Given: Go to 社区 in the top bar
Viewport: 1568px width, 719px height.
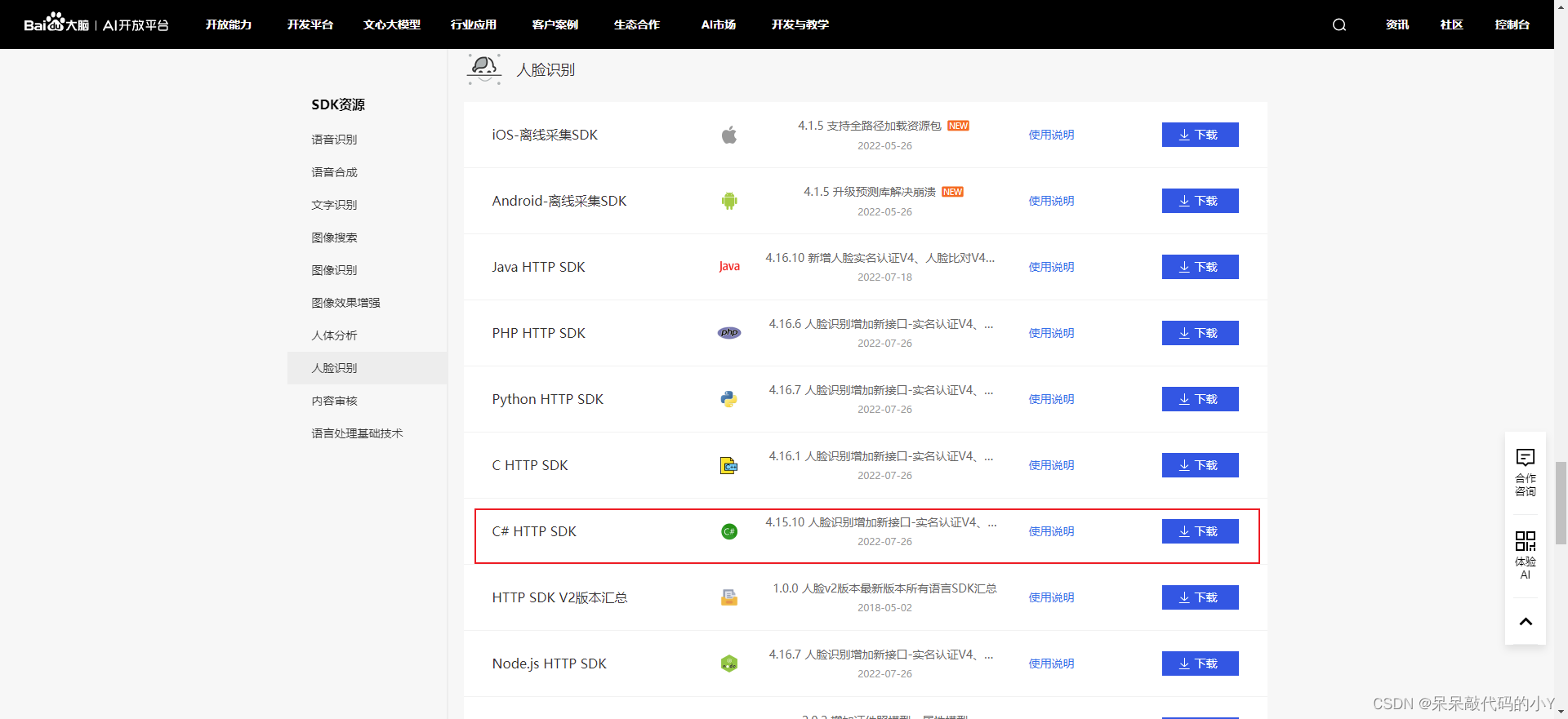Looking at the screenshot, I should tap(1452, 24).
